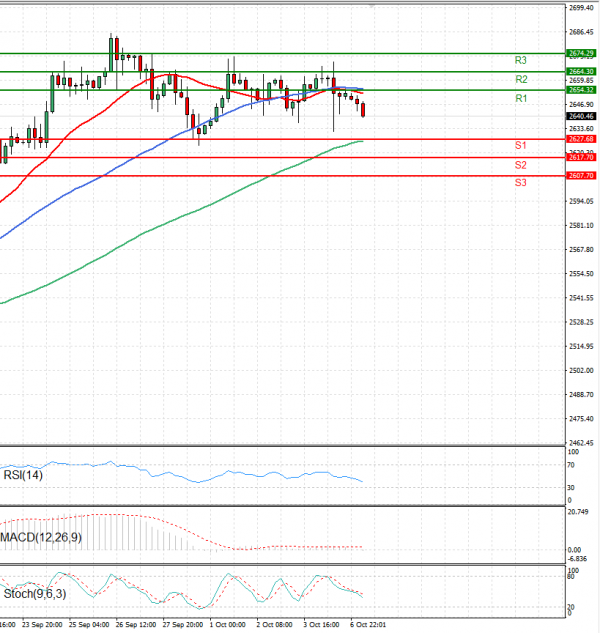Click the MACD -6.836 scale value
The width and height of the screenshot is (600, 633).
pyautogui.click(x=577, y=559)
